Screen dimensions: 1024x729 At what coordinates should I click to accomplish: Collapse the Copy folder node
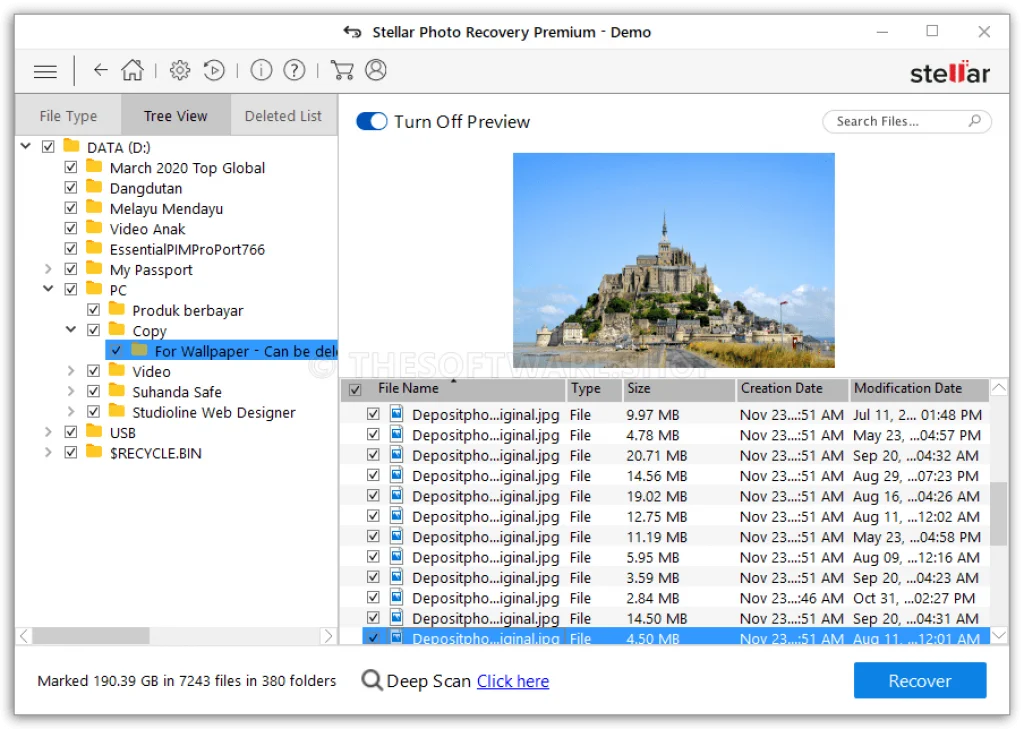pos(71,329)
